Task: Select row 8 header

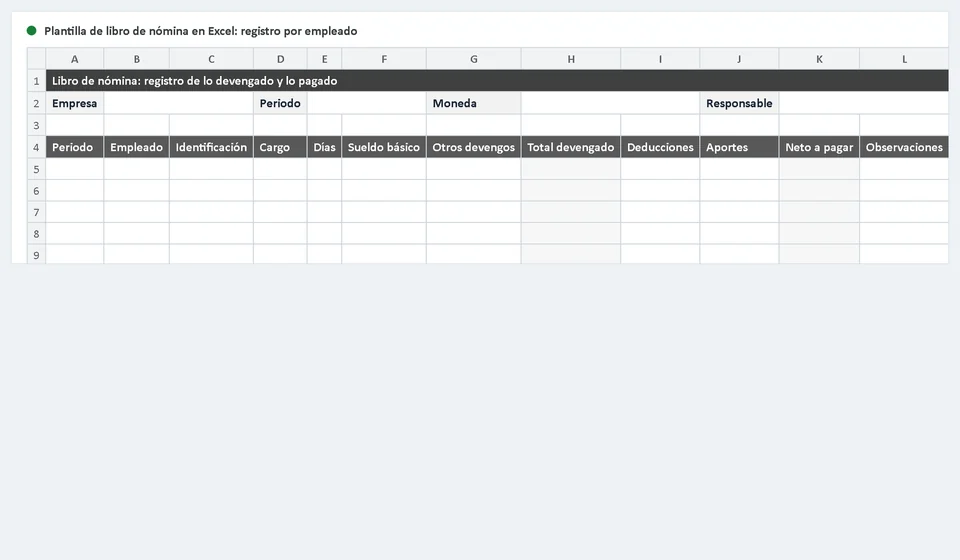Action: (x=36, y=233)
